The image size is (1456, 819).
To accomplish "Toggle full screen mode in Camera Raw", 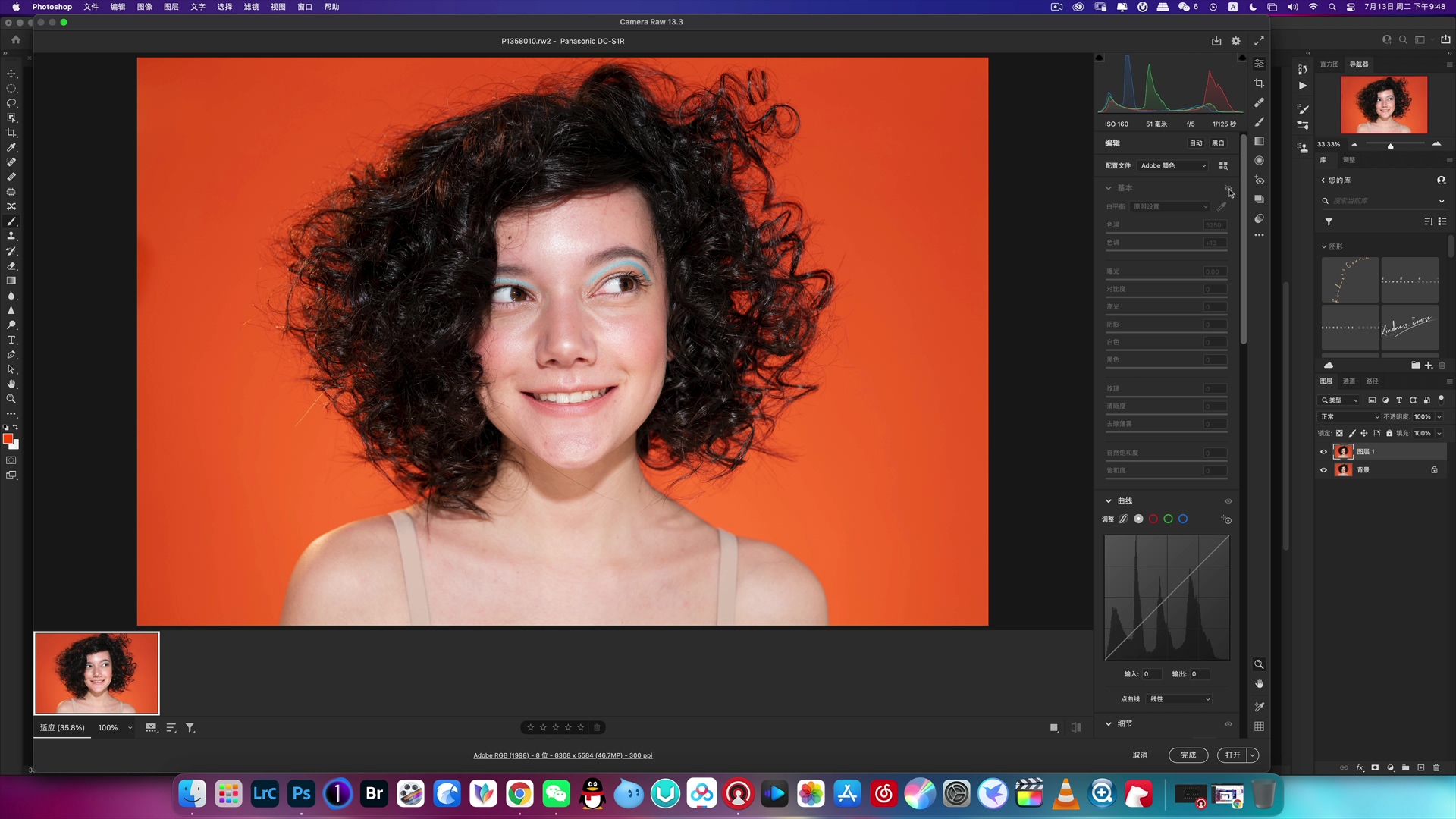I will [x=1259, y=41].
